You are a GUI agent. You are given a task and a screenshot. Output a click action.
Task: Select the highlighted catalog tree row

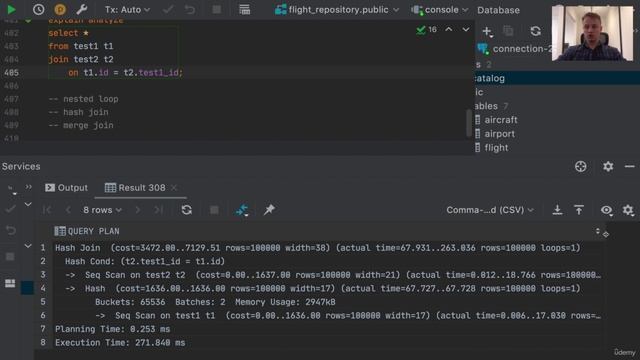tap(557, 78)
